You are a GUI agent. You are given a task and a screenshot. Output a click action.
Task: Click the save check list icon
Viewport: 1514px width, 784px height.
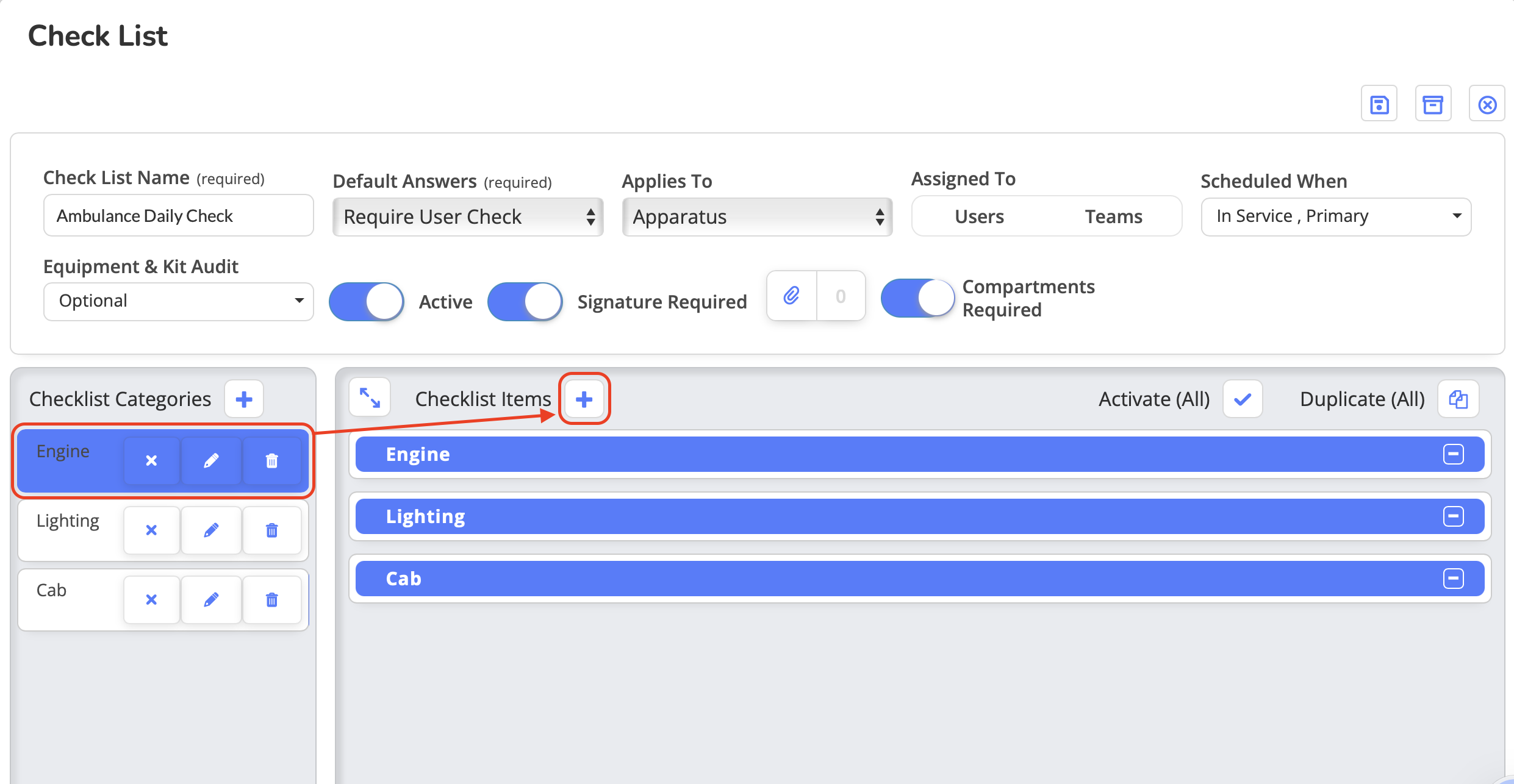pyautogui.click(x=1379, y=104)
